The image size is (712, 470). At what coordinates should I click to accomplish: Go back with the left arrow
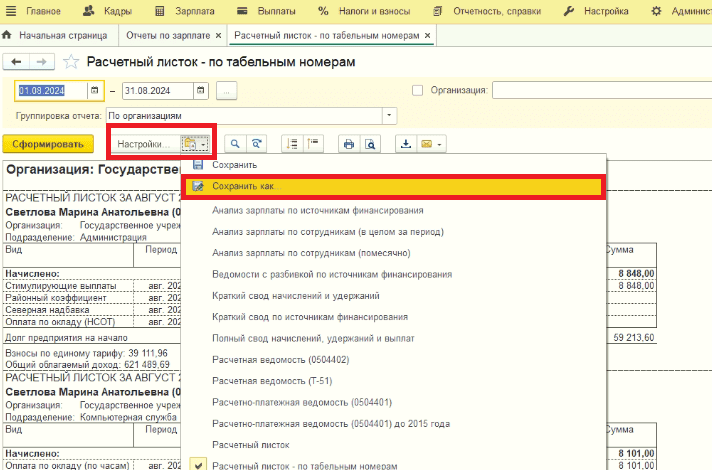16,62
